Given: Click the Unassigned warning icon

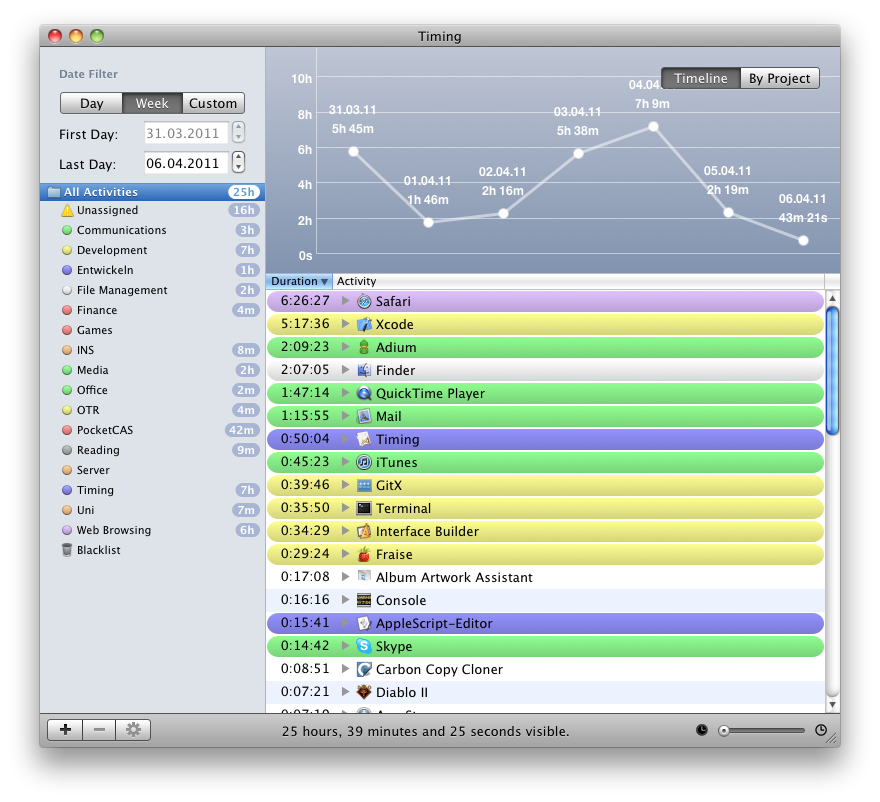Looking at the screenshot, I should point(67,210).
